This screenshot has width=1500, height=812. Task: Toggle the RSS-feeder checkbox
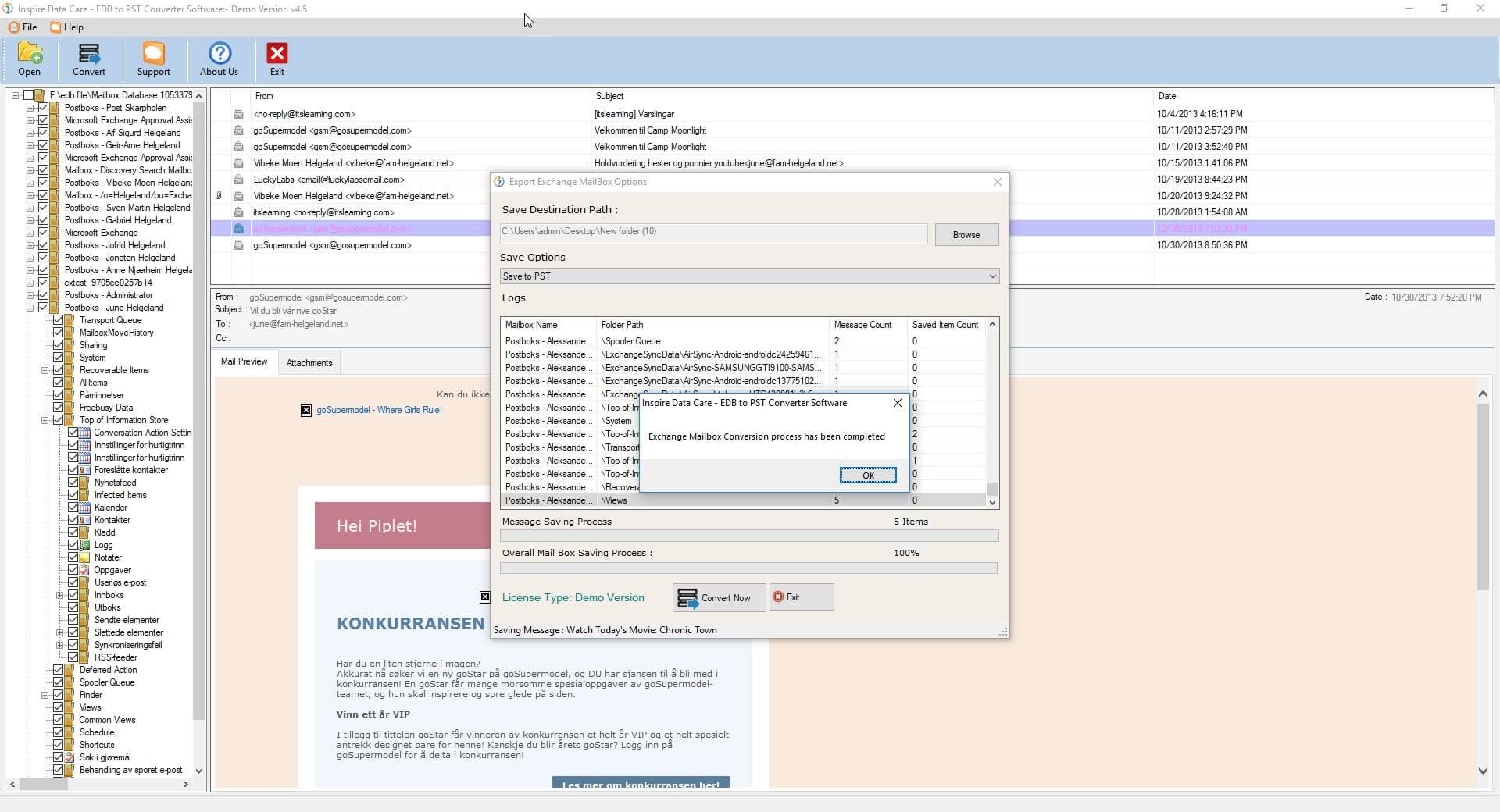coord(73,657)
